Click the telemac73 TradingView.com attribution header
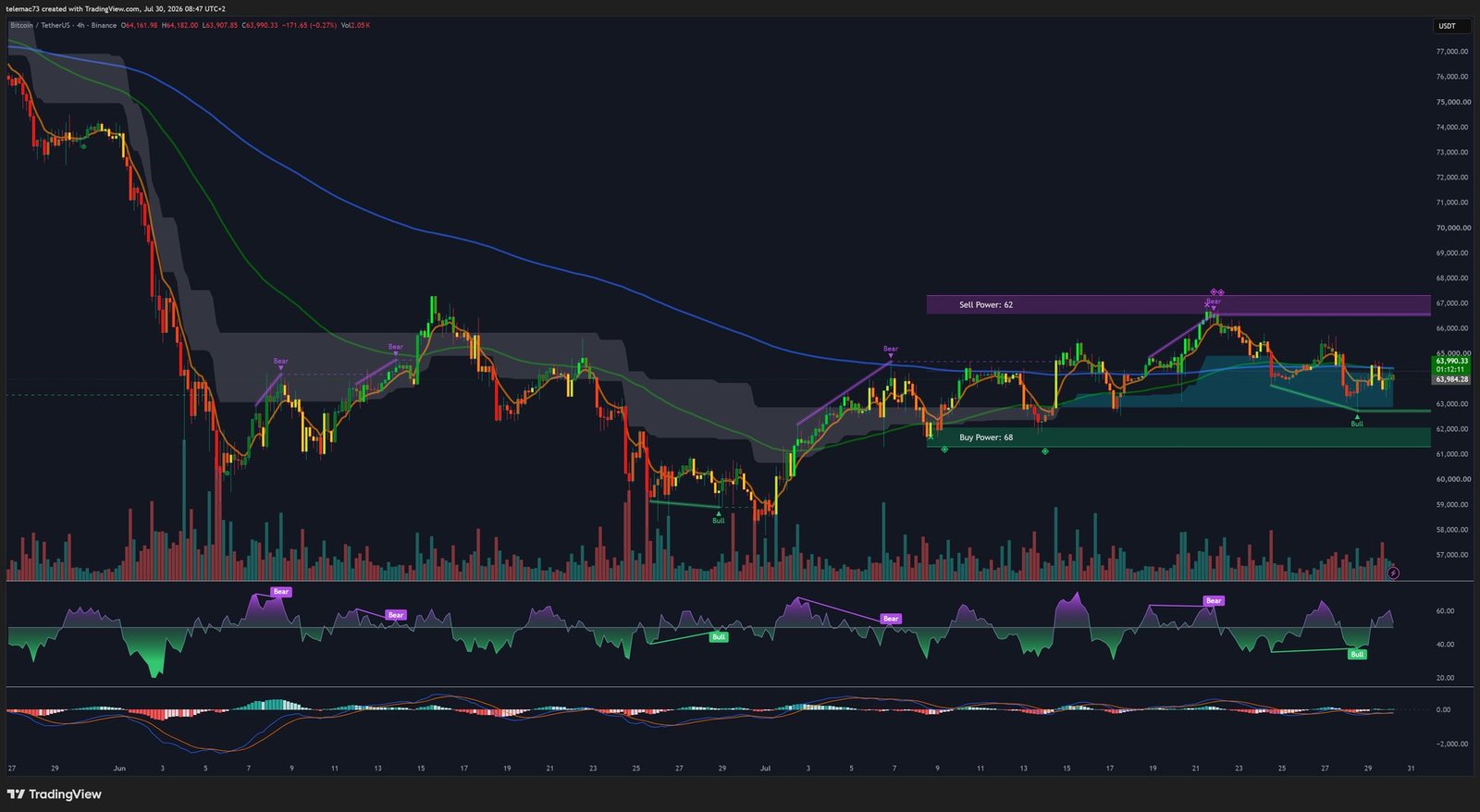This screenshot has height=812, width=1480. tap(116, 8)
